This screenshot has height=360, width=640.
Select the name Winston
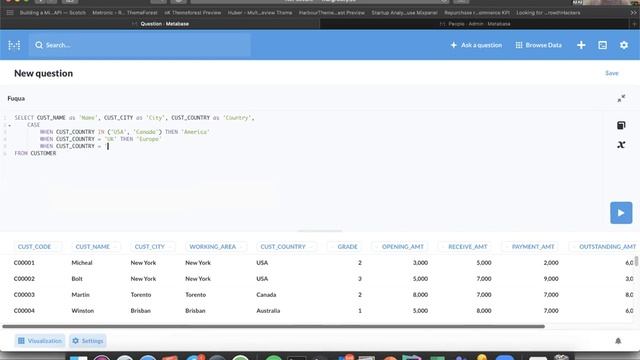pos(82,311)
